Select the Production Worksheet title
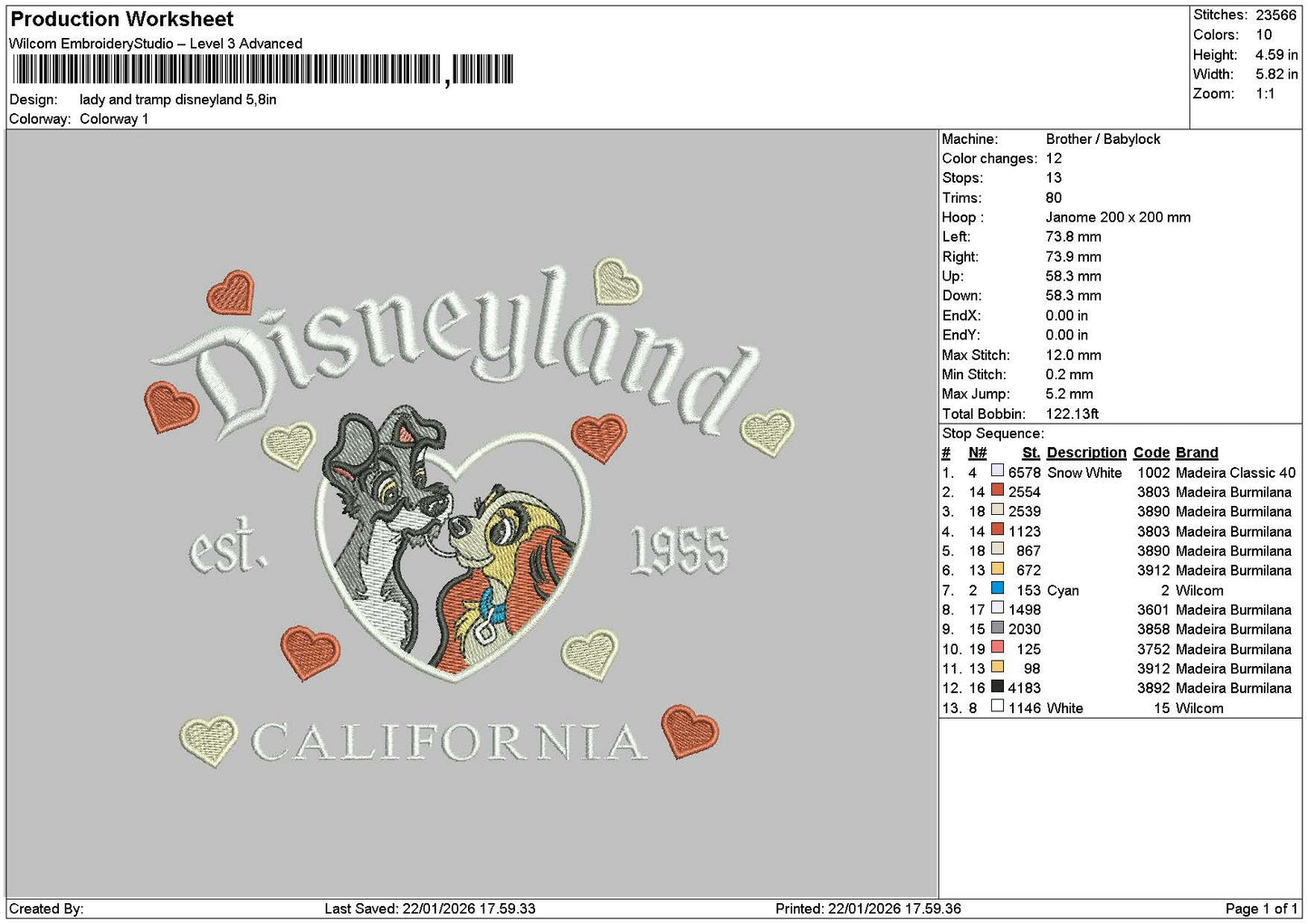The image size is (1308, 924). (x=121, y=19)
